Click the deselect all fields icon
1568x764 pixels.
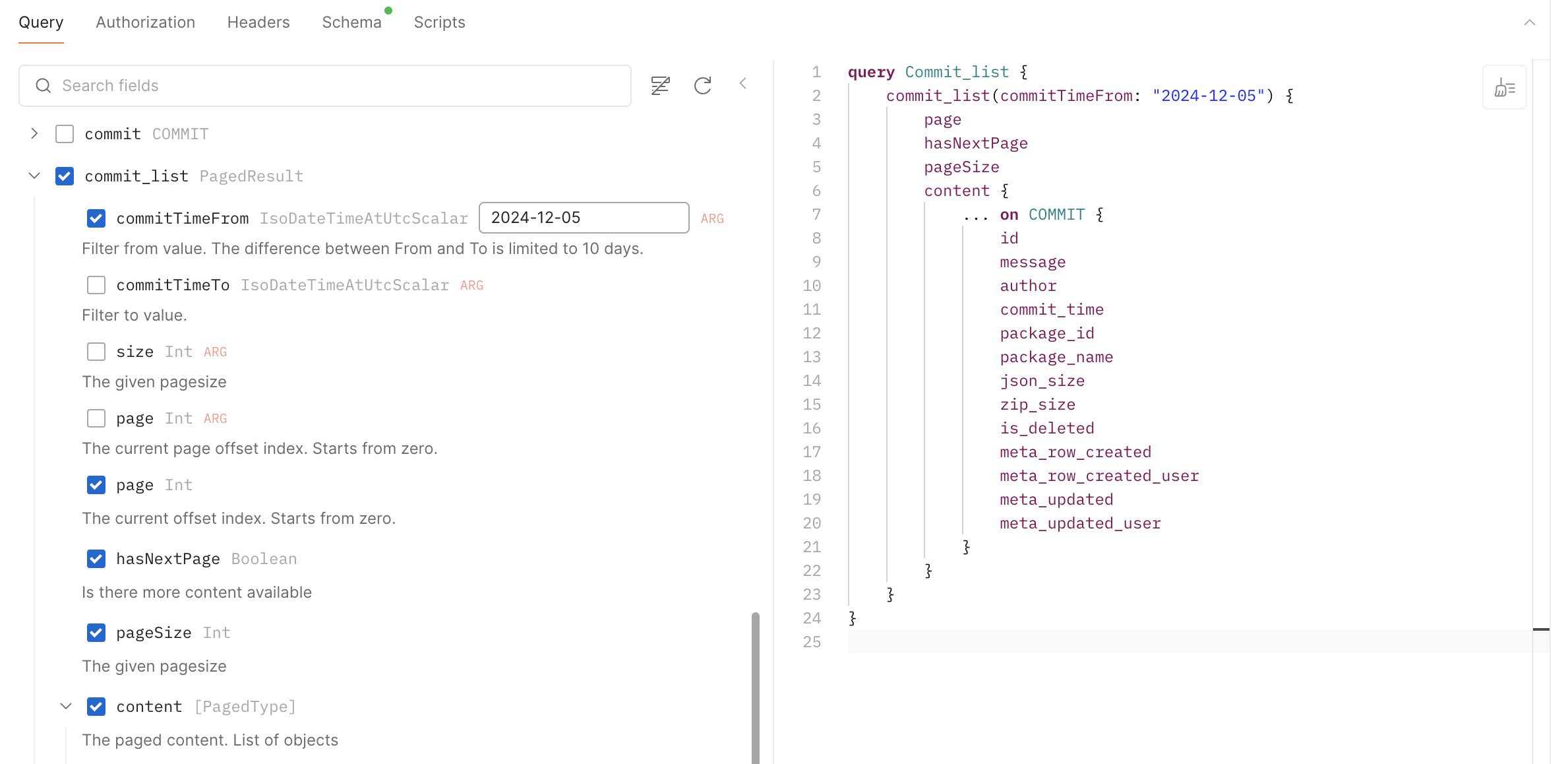[660, 85]
